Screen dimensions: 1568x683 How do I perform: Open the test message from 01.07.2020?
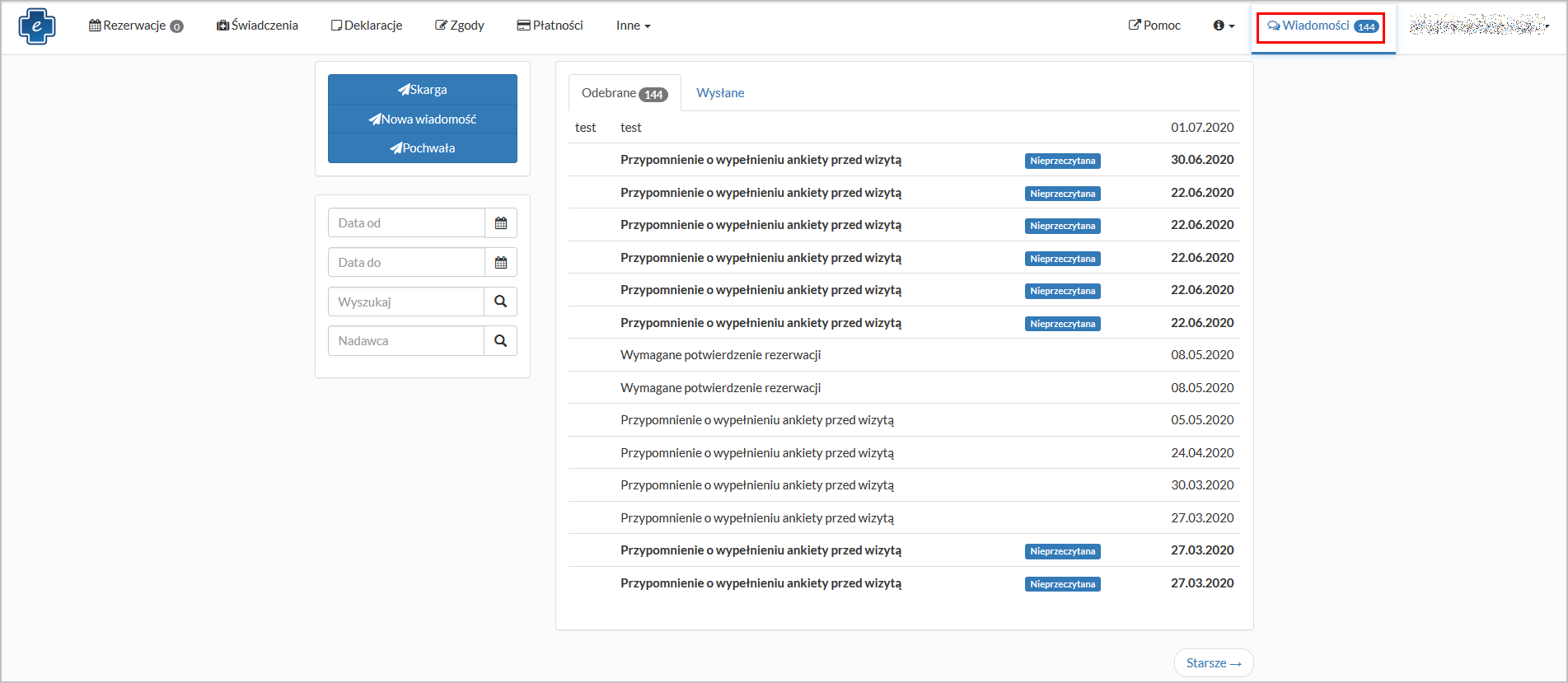(x=631, y=128)
